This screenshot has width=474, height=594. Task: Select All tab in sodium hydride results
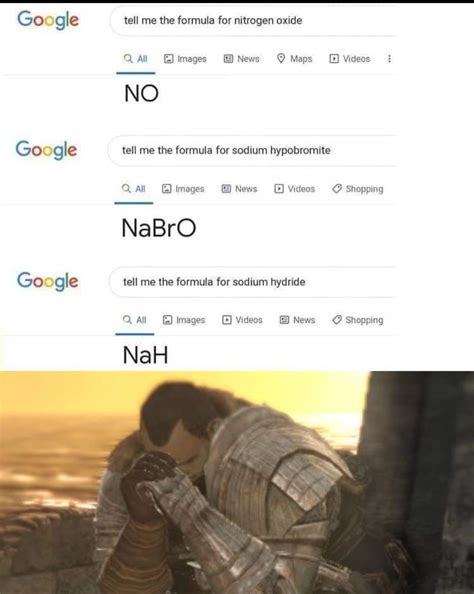(x=135, y=320)
